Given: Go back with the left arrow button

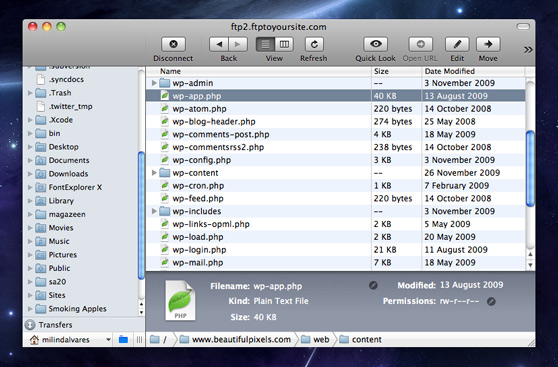Looking at the screenshot, I should click(219, 44).
